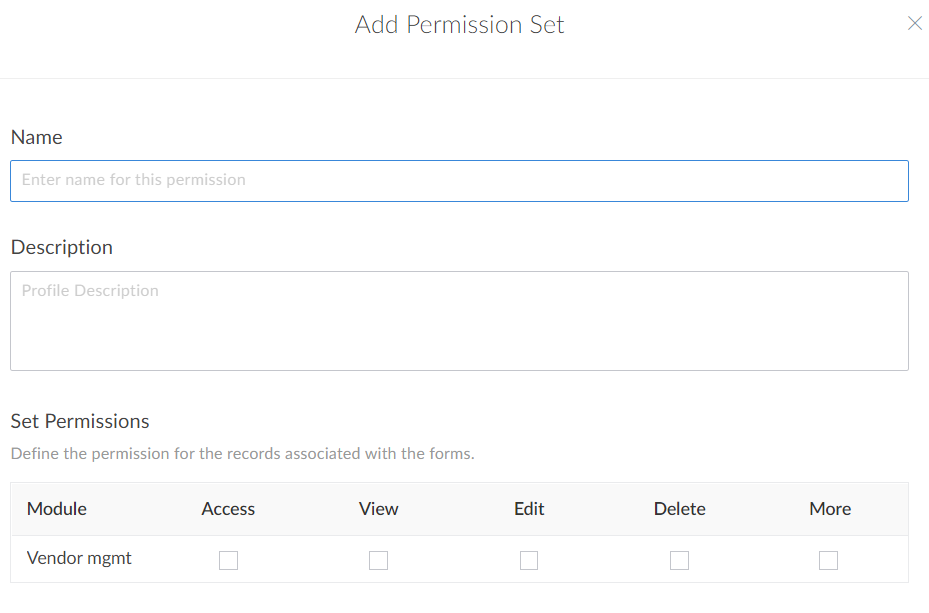Click the Set Permissions section heading

click(80, 421)
